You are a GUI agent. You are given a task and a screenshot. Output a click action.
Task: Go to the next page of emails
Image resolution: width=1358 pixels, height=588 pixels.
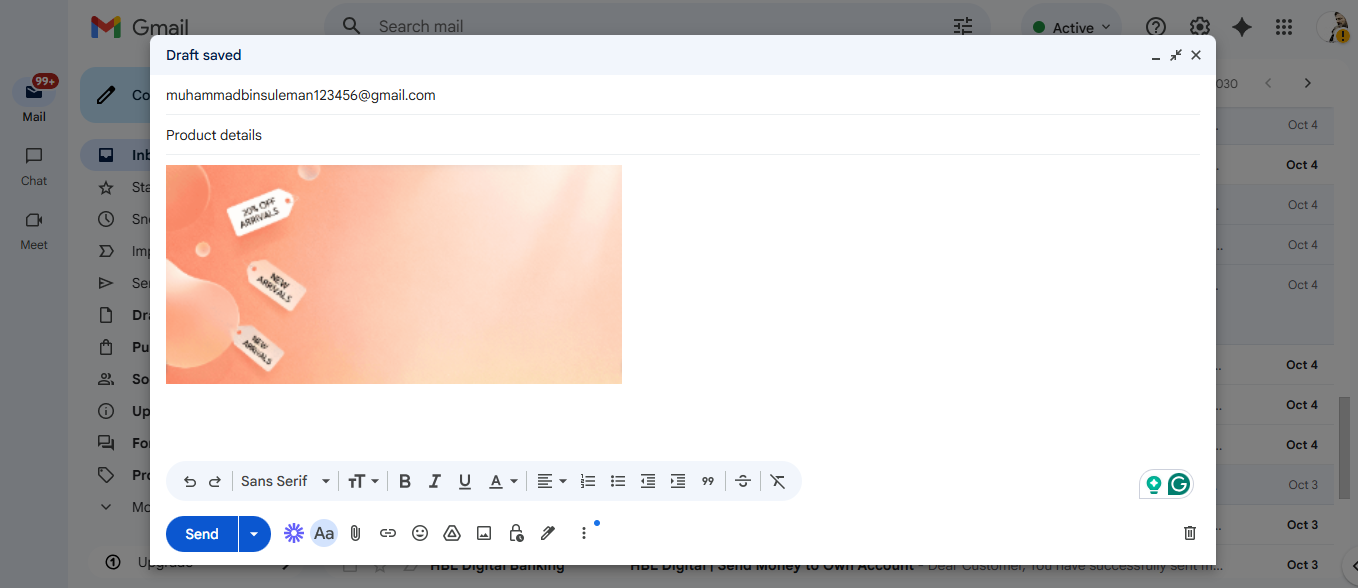point(1307,83)
